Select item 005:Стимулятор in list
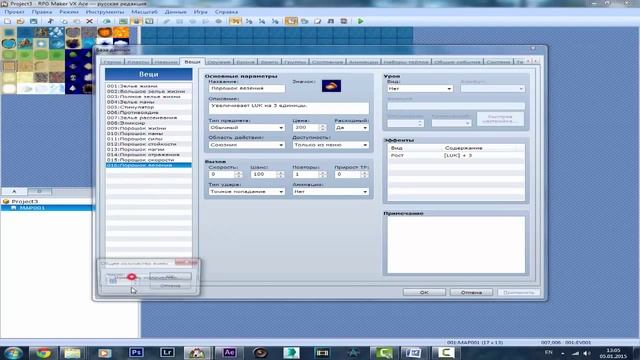This screenshot has width=640, height=360. coord(149,107)
